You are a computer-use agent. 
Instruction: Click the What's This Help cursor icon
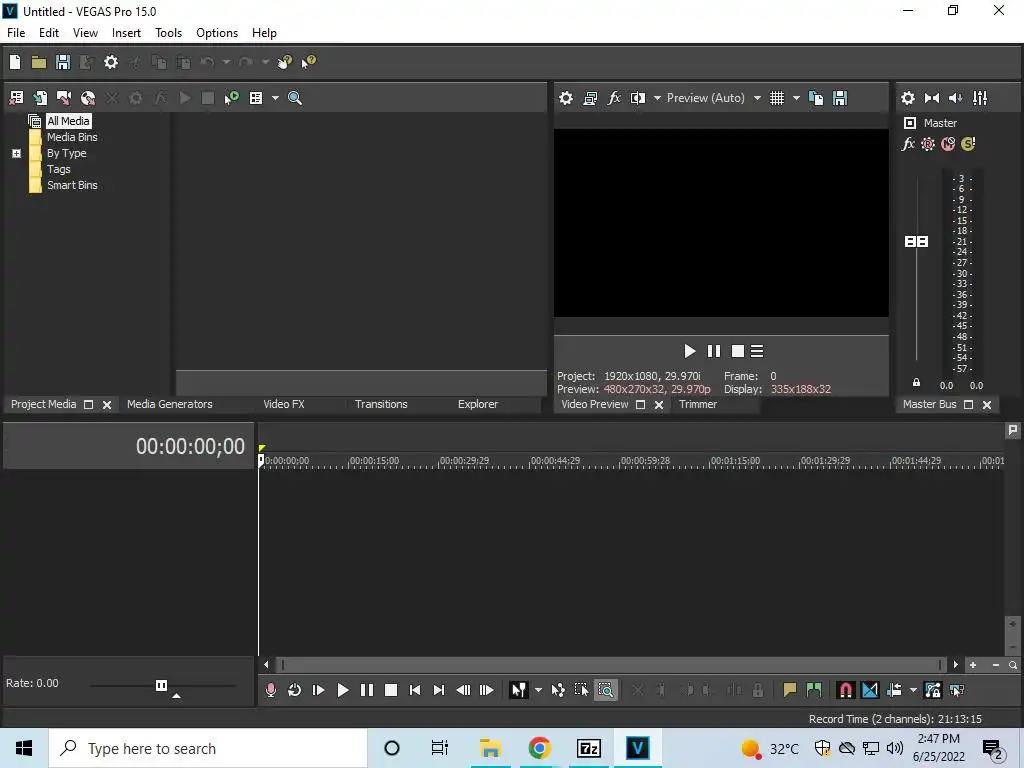308,62
